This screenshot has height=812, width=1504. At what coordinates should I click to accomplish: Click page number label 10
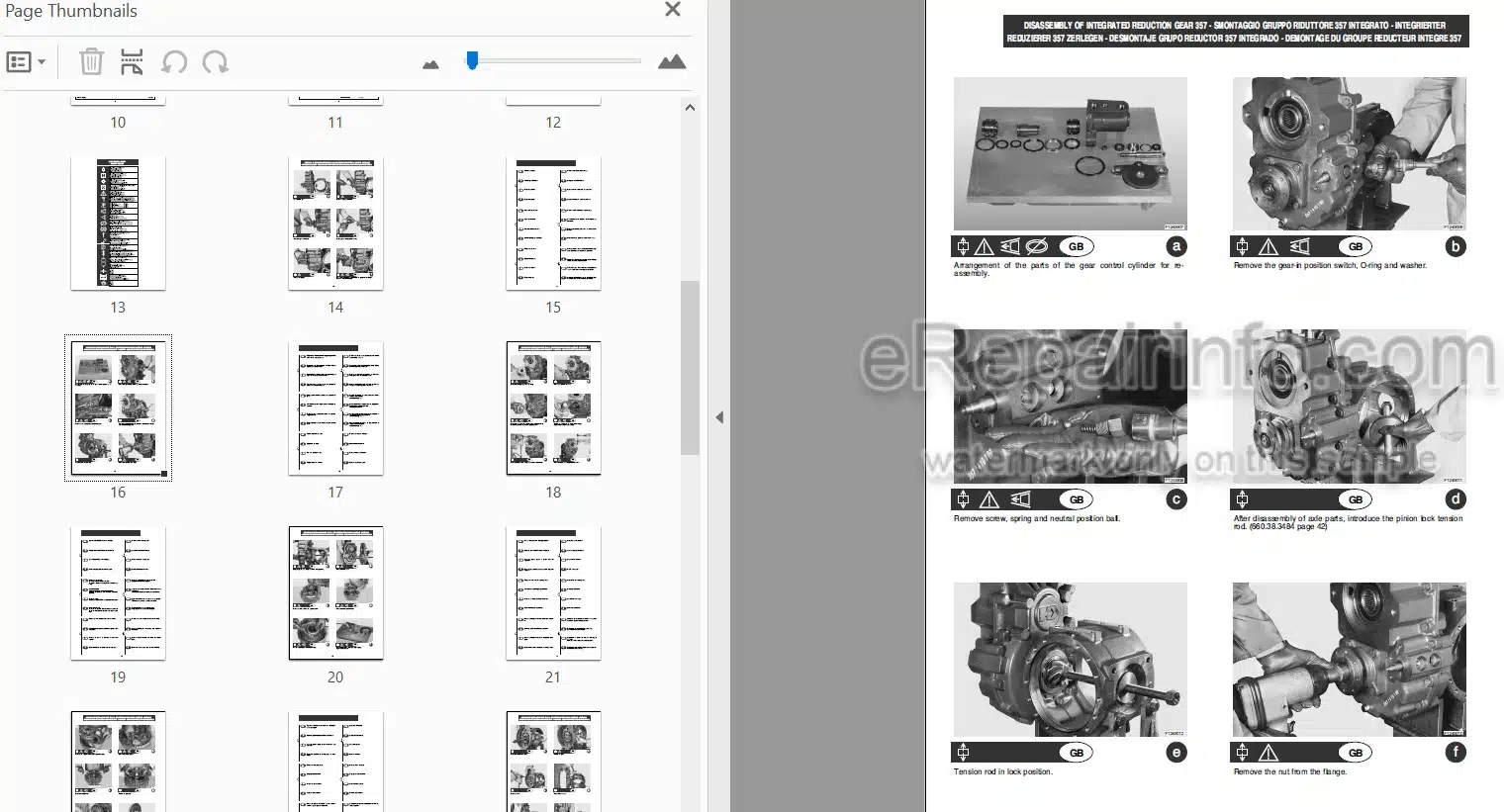tap(118, 123)
